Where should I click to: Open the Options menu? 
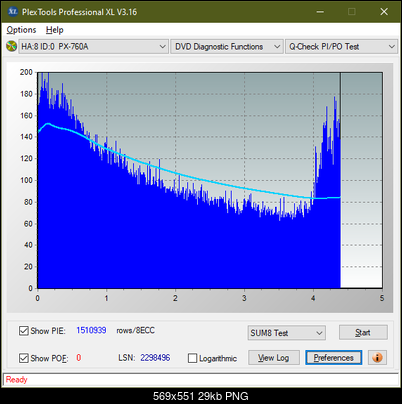coord(21,30)
